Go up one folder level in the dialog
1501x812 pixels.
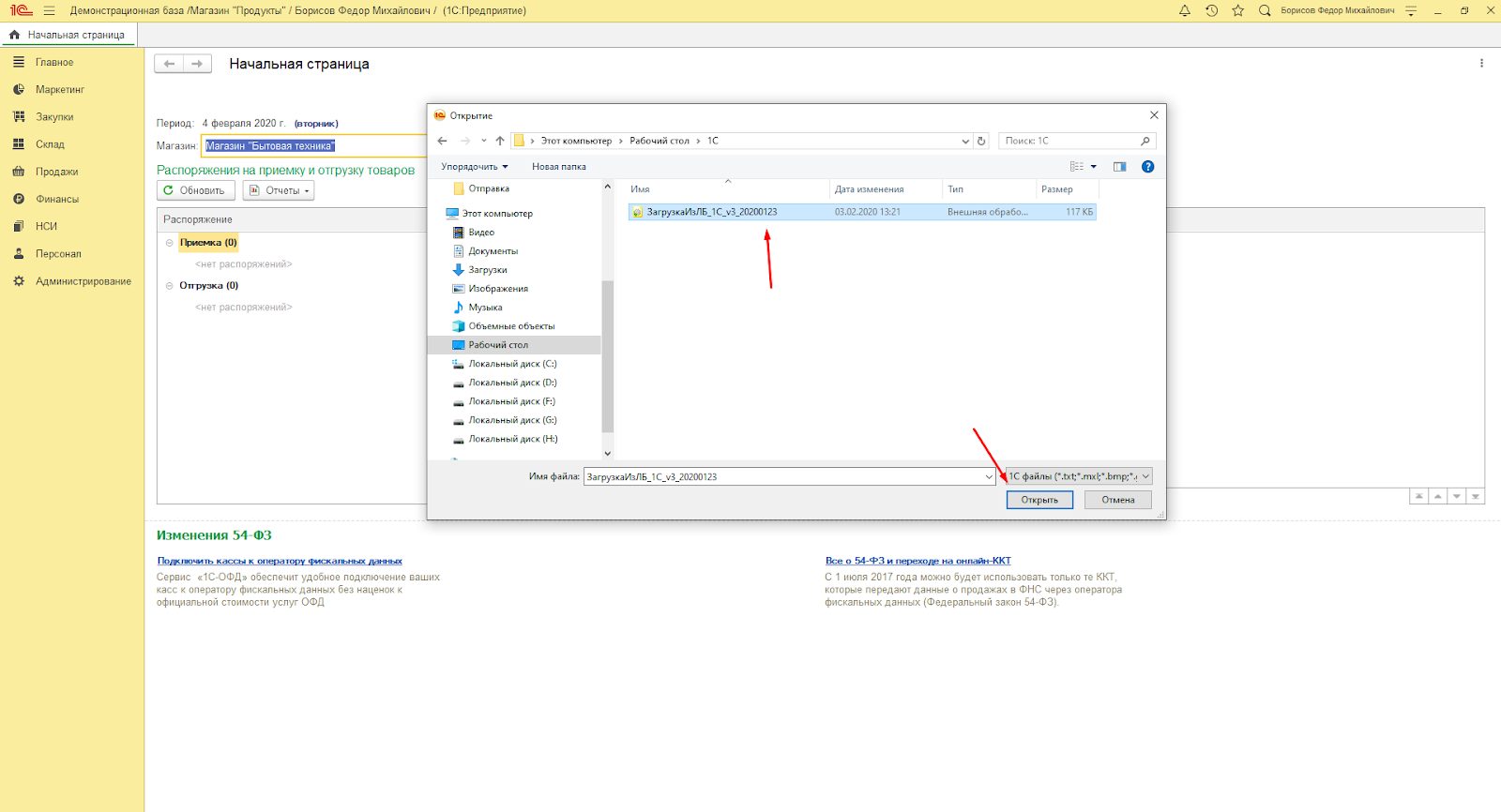coord(500,141)
